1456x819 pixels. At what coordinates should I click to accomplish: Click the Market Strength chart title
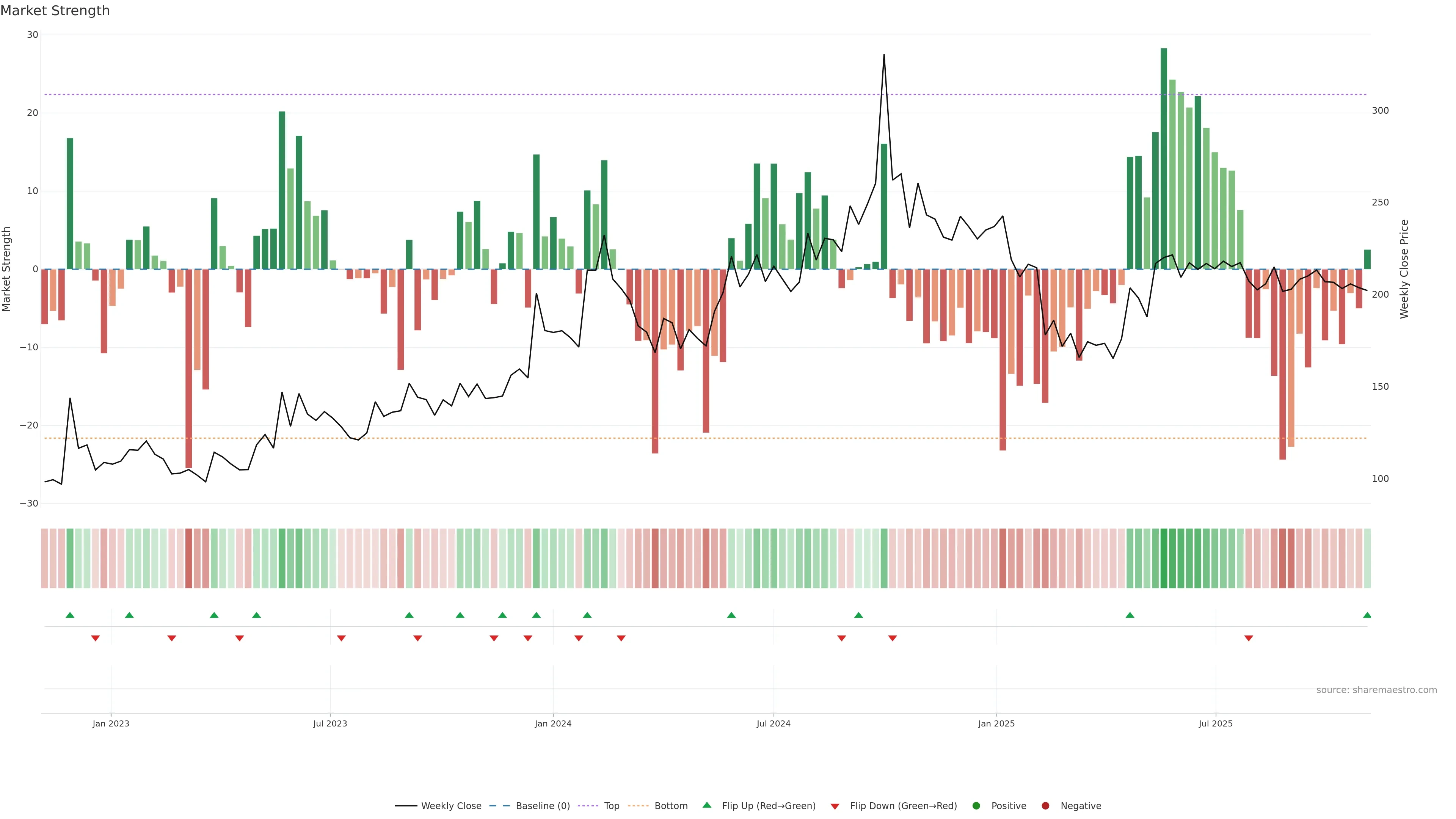tap(55, 11)
